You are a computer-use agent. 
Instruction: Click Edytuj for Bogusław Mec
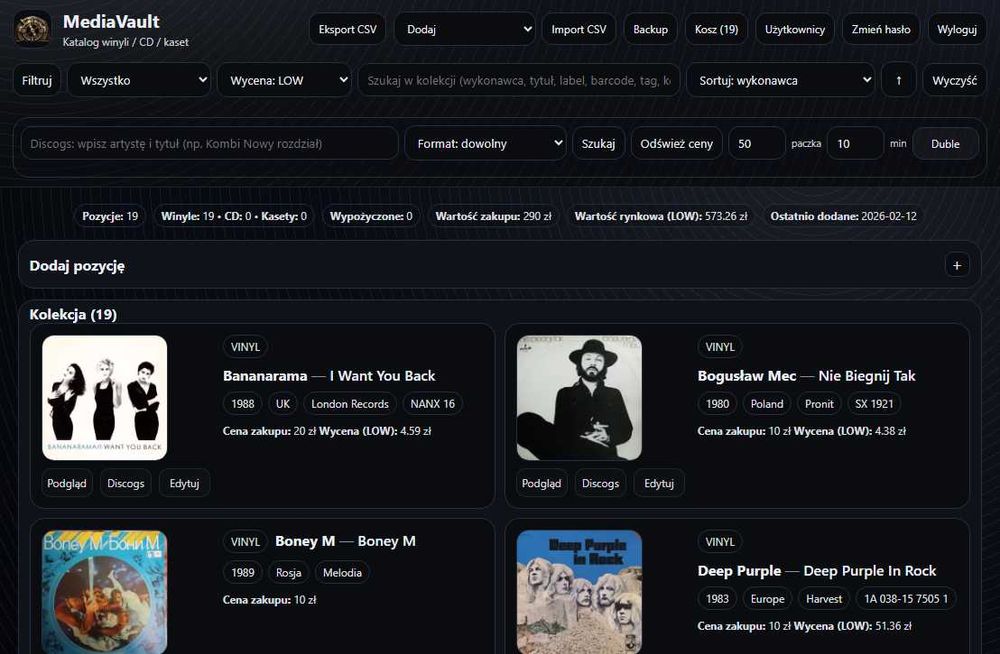tap(659, 483)
